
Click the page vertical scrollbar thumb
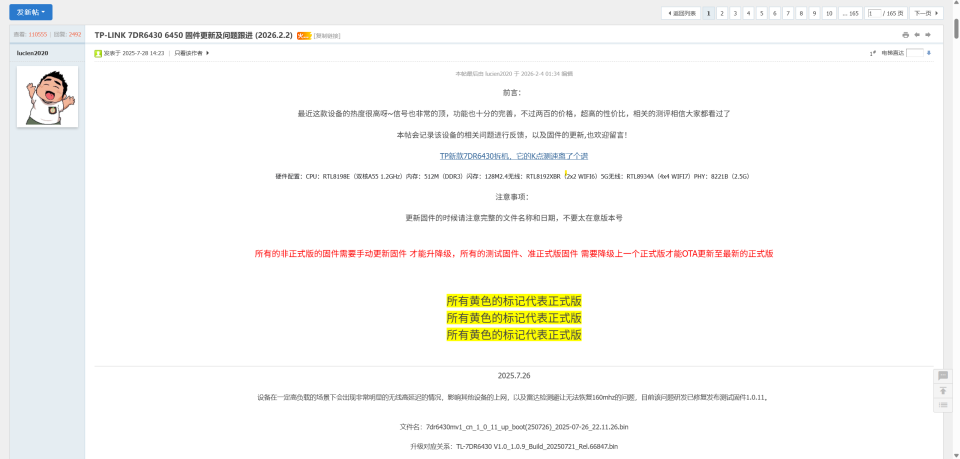pyautogui.click(x=956, y=28)
